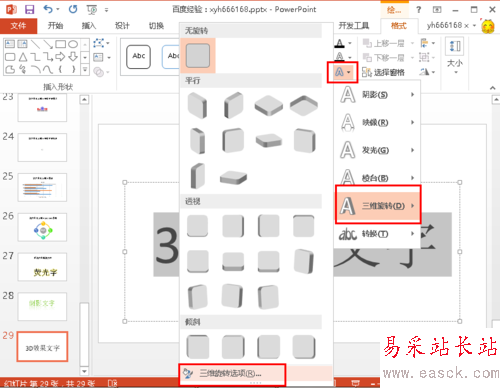Click the Text Fill letter A icon
Screen dimensions: 500x388
(x=339, y=43)
